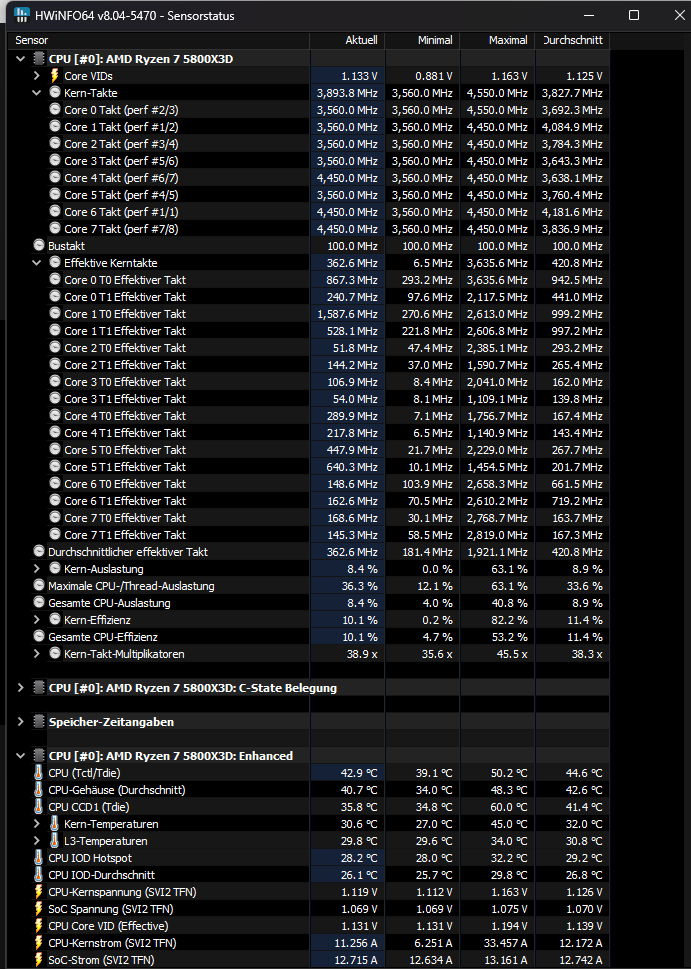Select the Core 2 Takt (perf #3/4) row
The height and width of the screenshot is (969, 691).
tap(309, 143)
